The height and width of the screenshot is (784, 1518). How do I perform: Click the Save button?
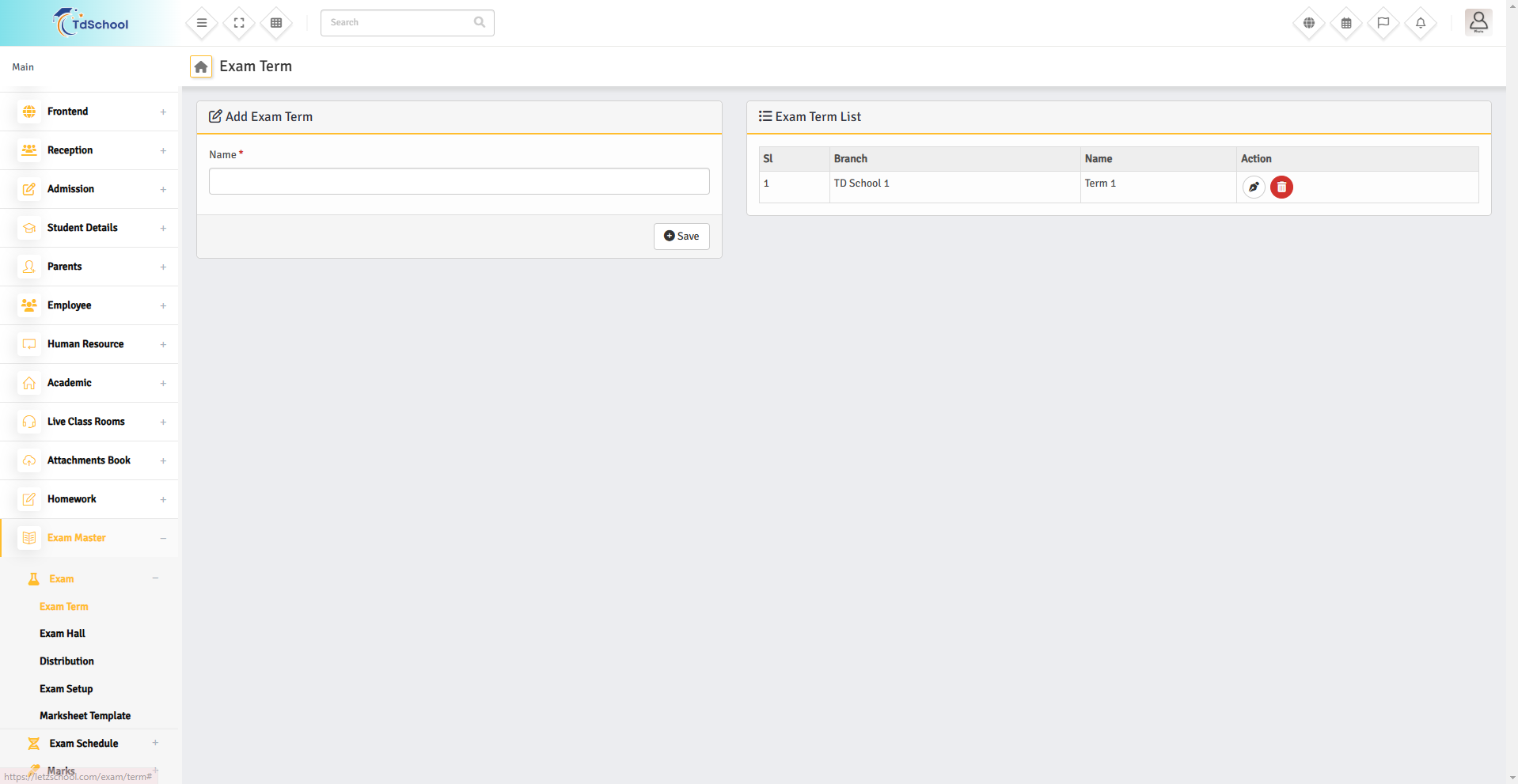coord(681,237)
